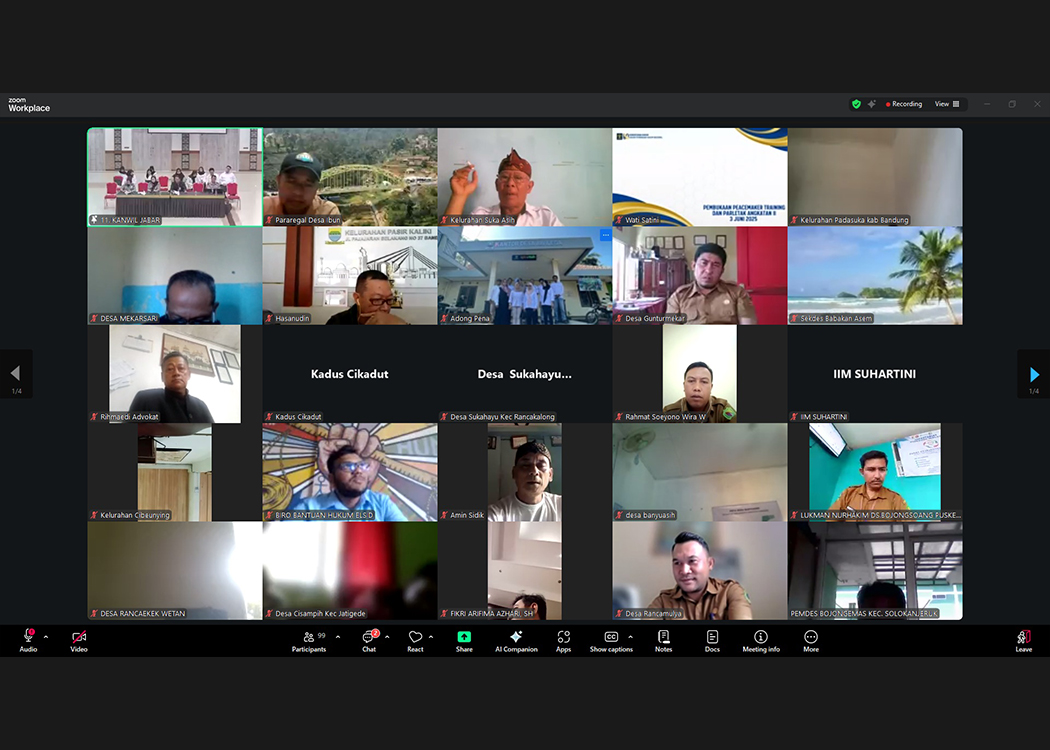The height and width of the screenshot is (750, 1050).
Task: Expand the arrow next to Participants
Action: 337,637
